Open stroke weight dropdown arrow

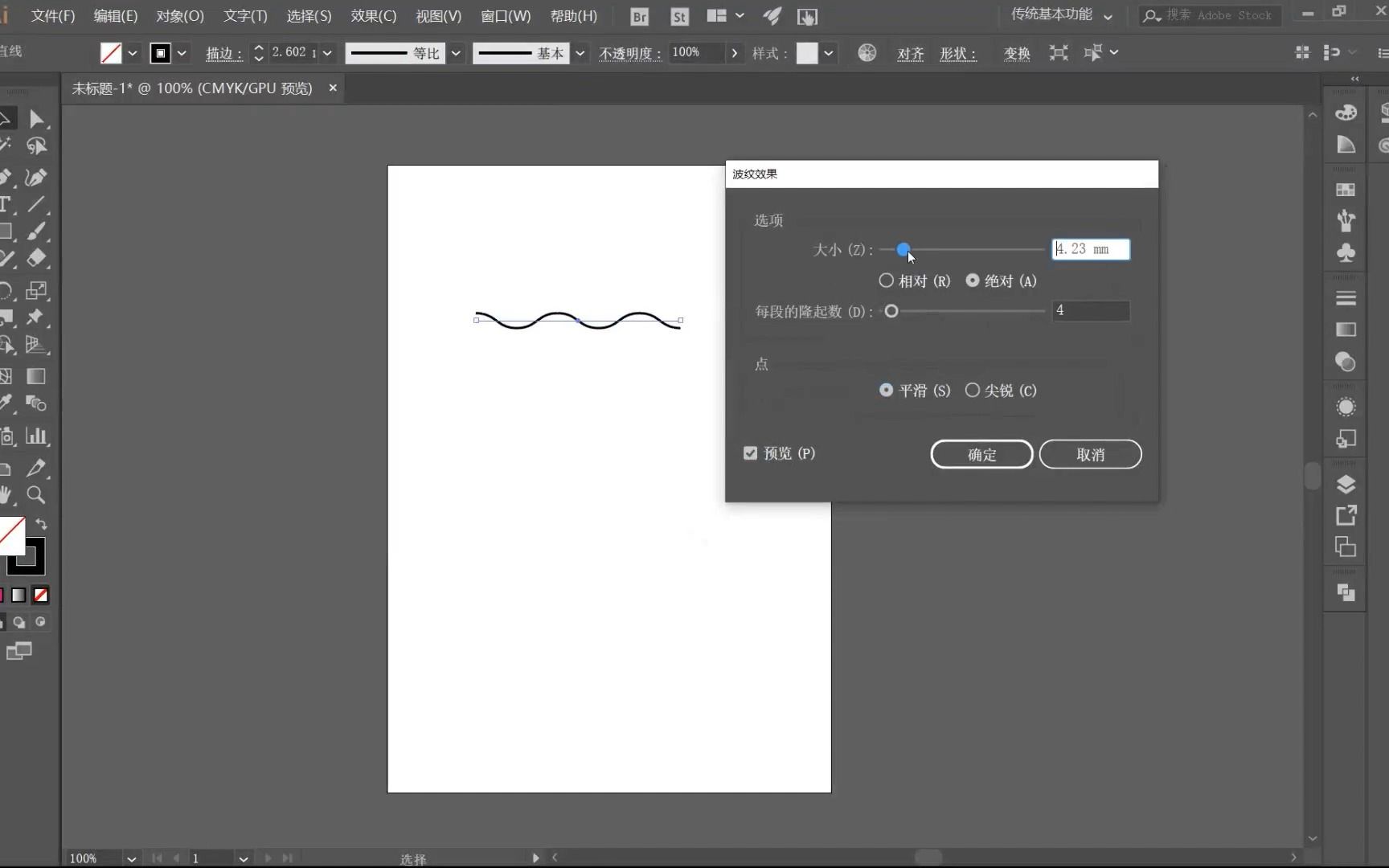[x=327, y=53]
